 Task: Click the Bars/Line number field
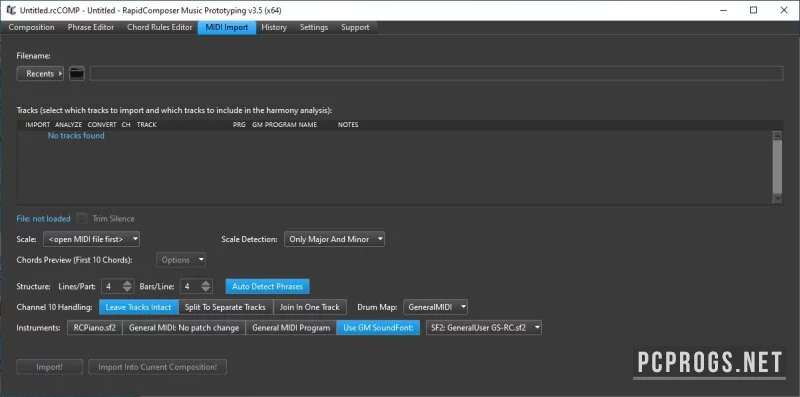[190, 287]
